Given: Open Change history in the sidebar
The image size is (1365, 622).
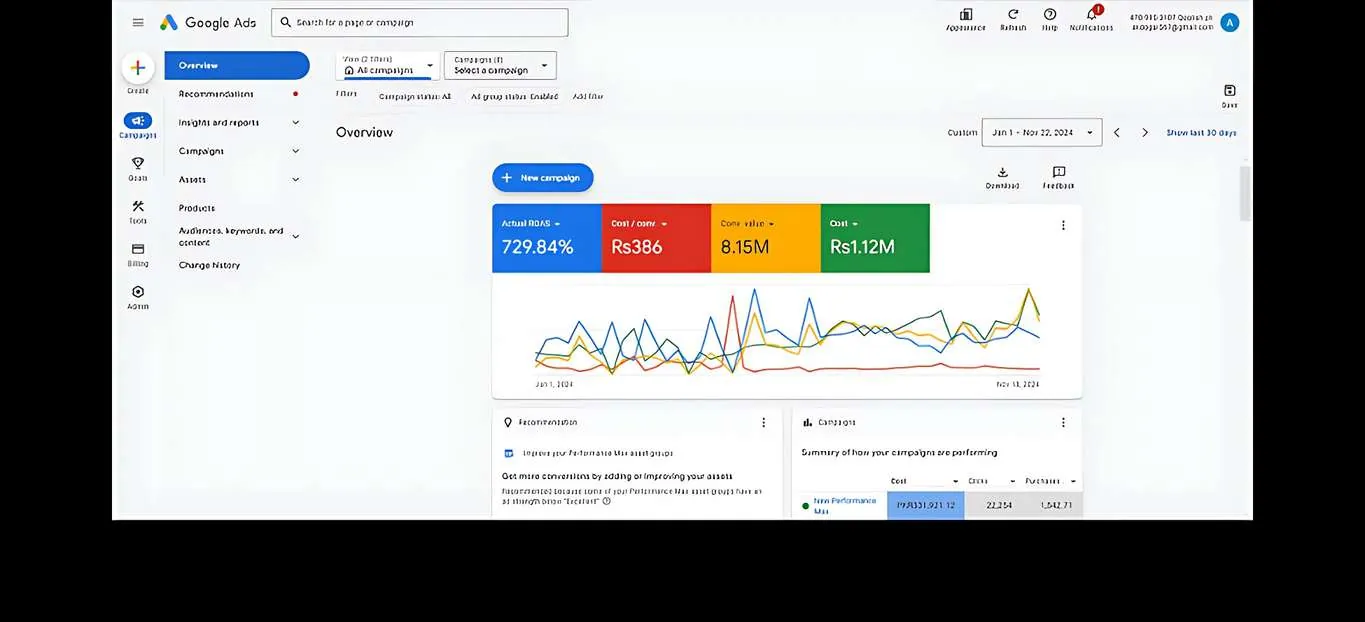Looking at the screenshot, I should 209,265.
